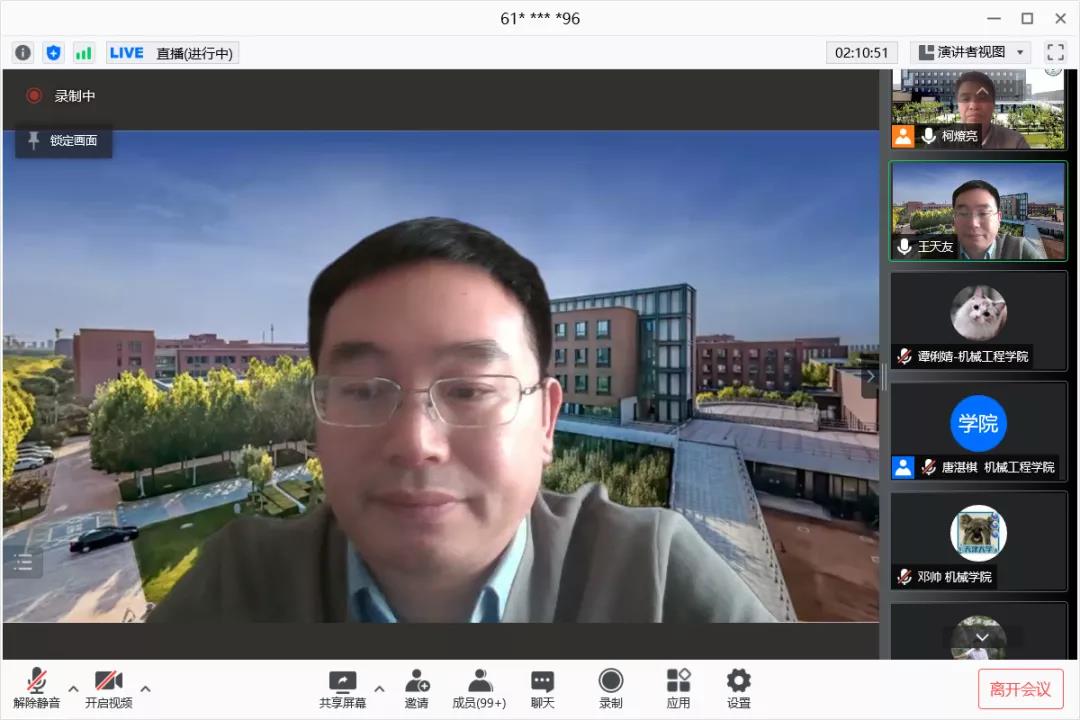Viewport: 1080px width, 720px height.
Task: Unmute microphone with 解除静音
Action: point(37,688)
